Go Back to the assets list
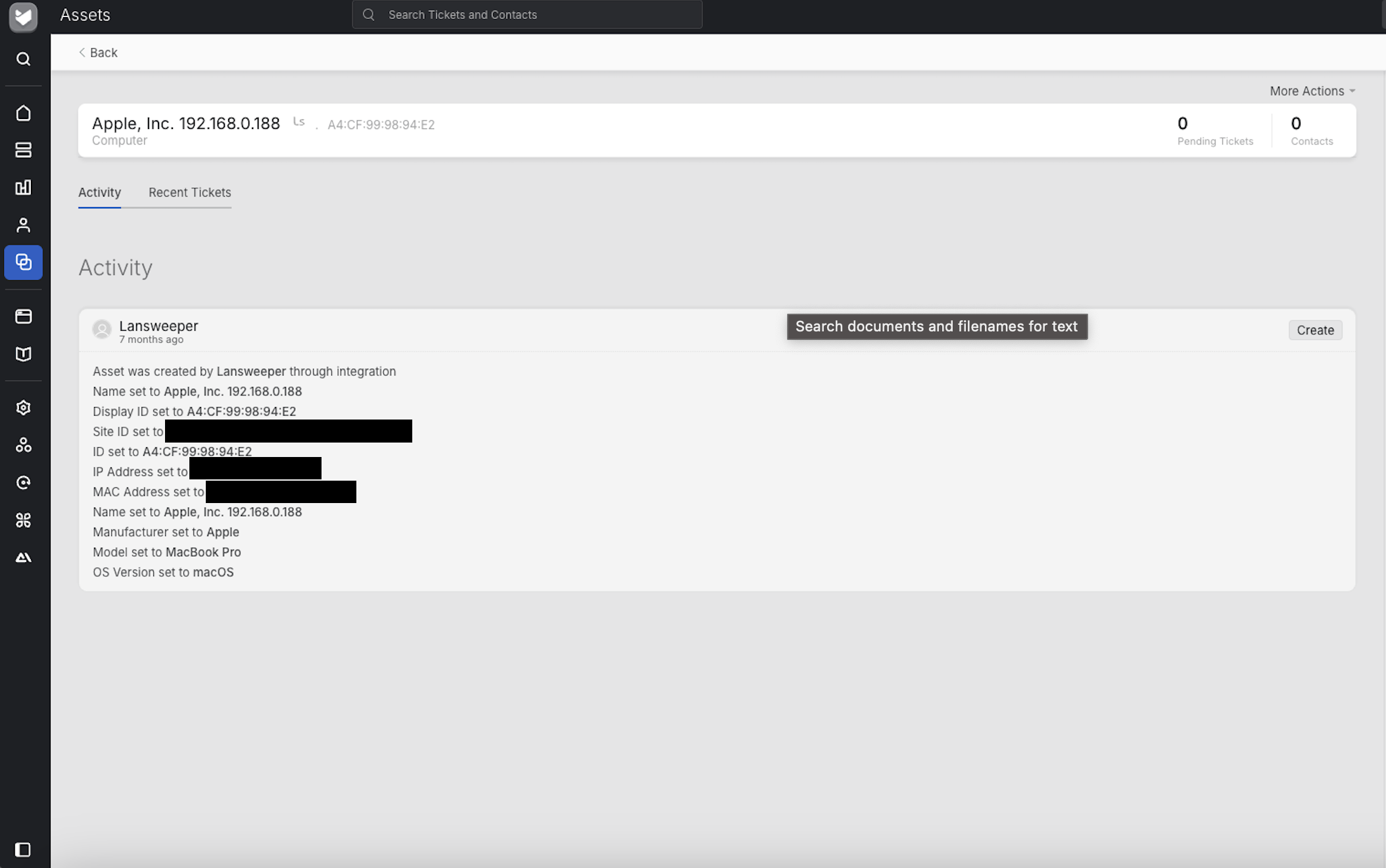This screenshot has width=1386, height=868. click(x=98, y=53)
